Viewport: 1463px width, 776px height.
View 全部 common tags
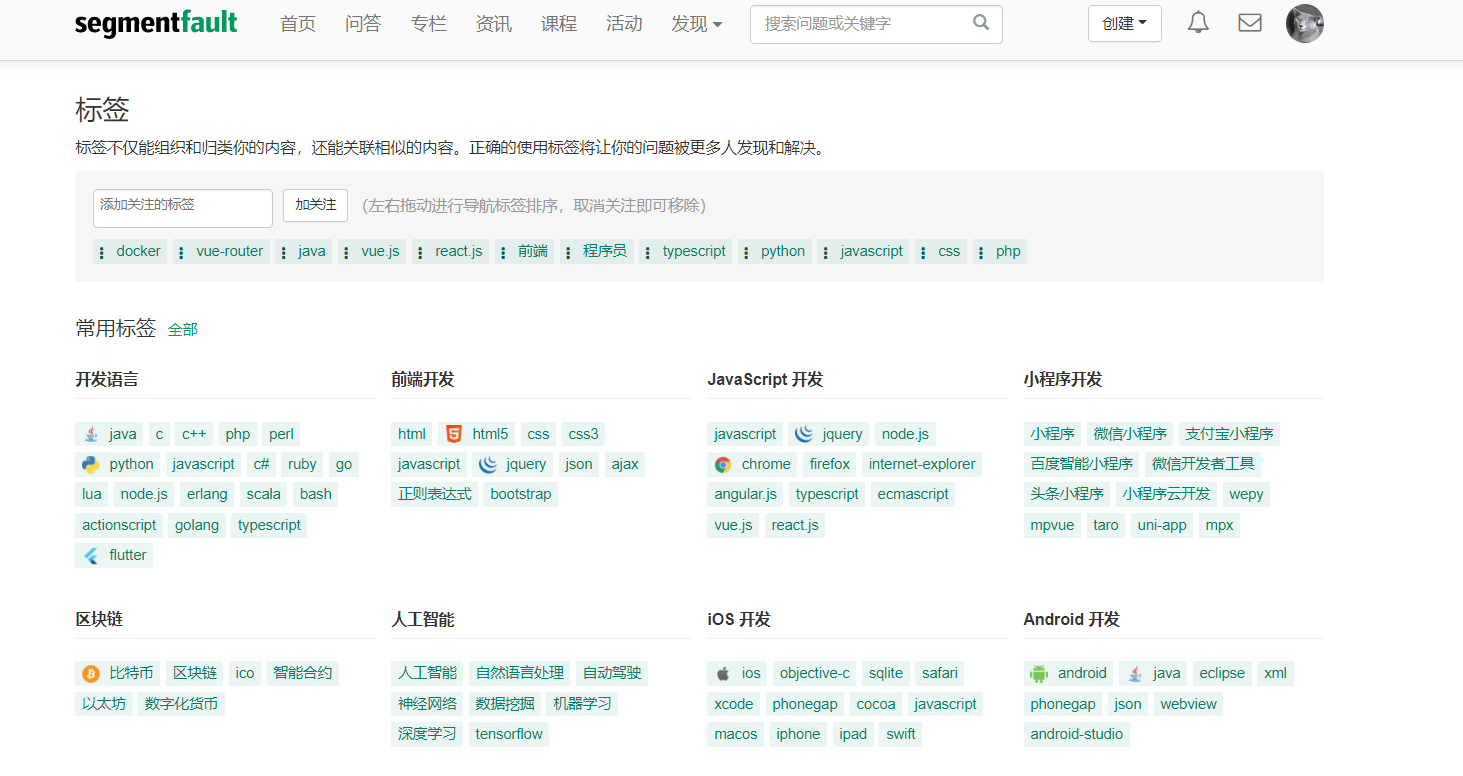click(x=183, y=329)
